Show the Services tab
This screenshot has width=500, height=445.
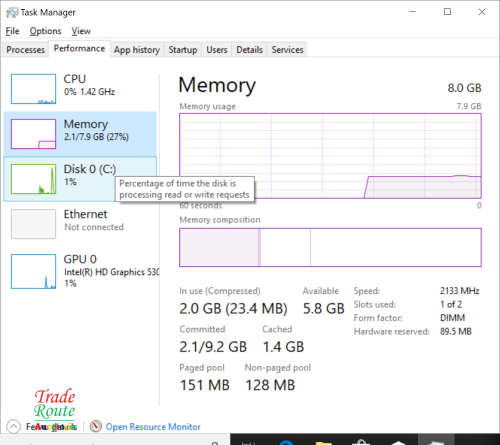pos(287,50)
